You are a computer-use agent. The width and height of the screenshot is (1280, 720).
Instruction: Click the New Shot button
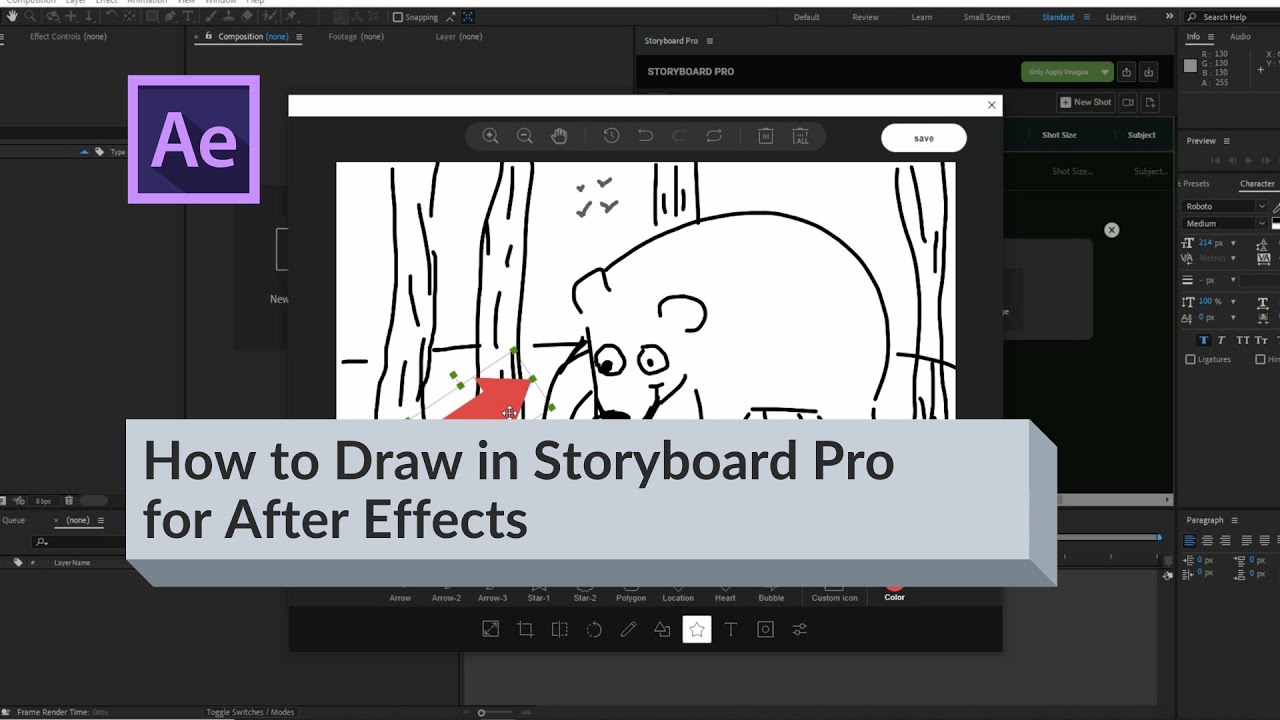(1085, 102)
